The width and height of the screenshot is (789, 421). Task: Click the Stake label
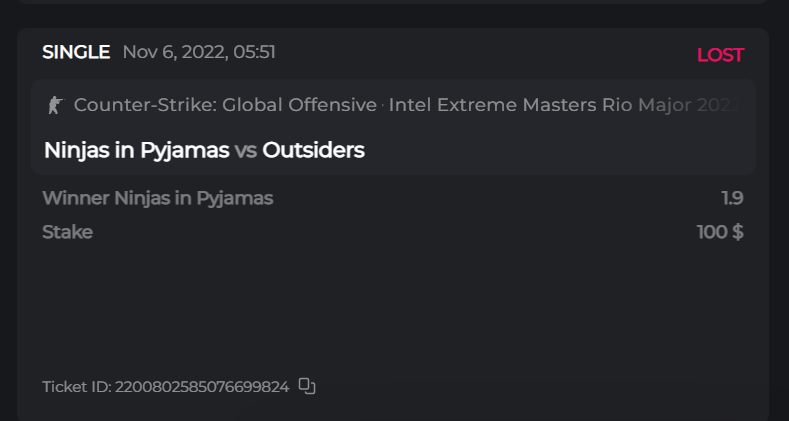point(67,232)
